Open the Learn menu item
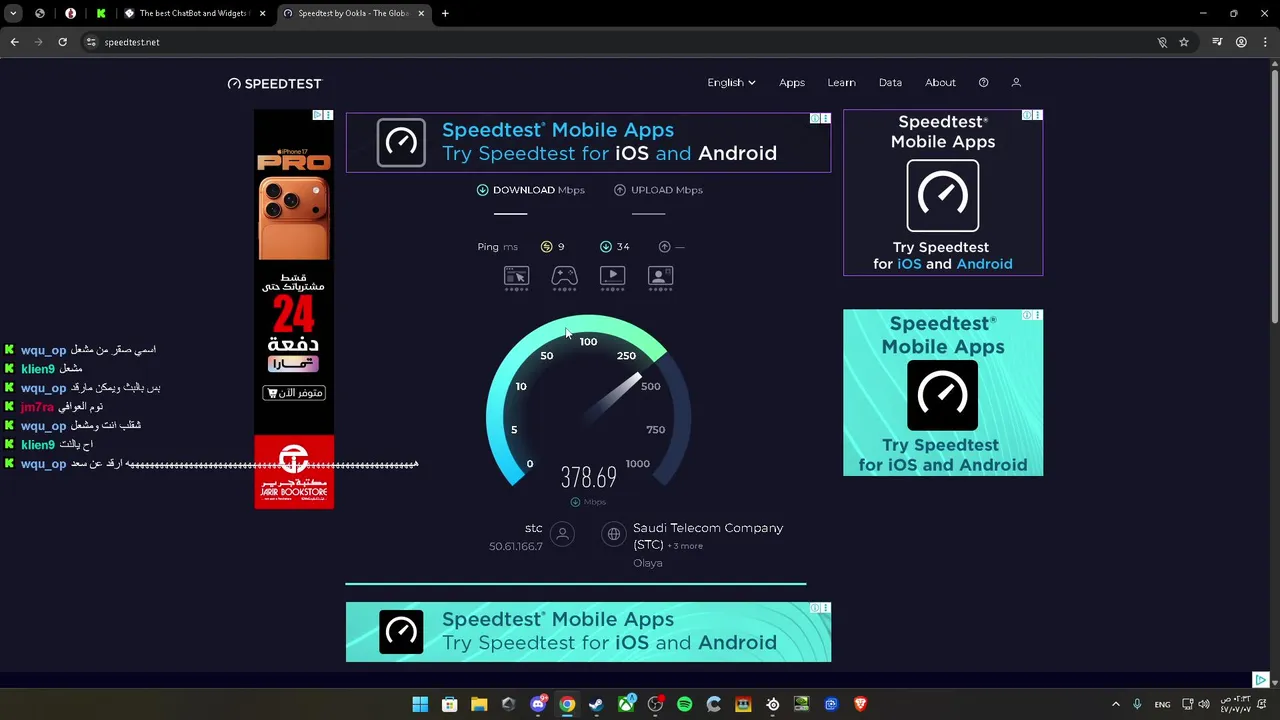Viewport: 1280px width, 720px height. 841,83
